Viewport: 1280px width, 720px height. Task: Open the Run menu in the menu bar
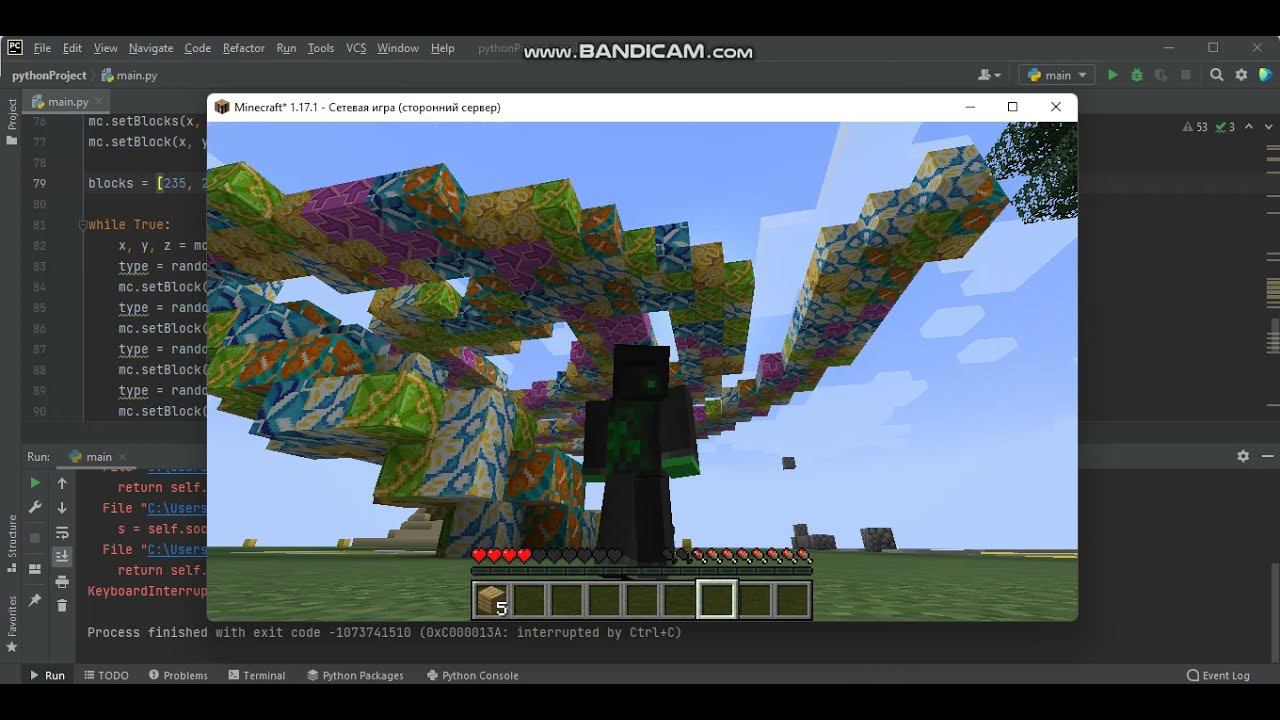(x=286, y=48)
